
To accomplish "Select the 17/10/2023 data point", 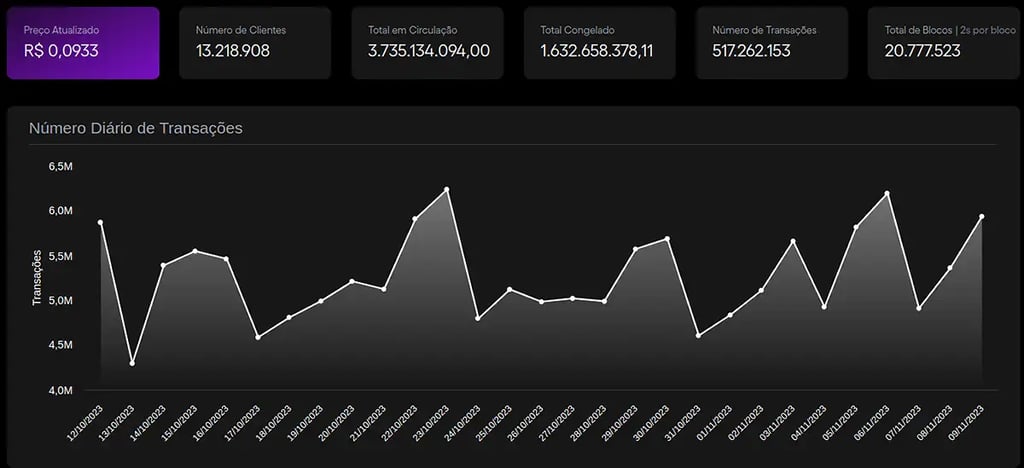I will (258, 337).
